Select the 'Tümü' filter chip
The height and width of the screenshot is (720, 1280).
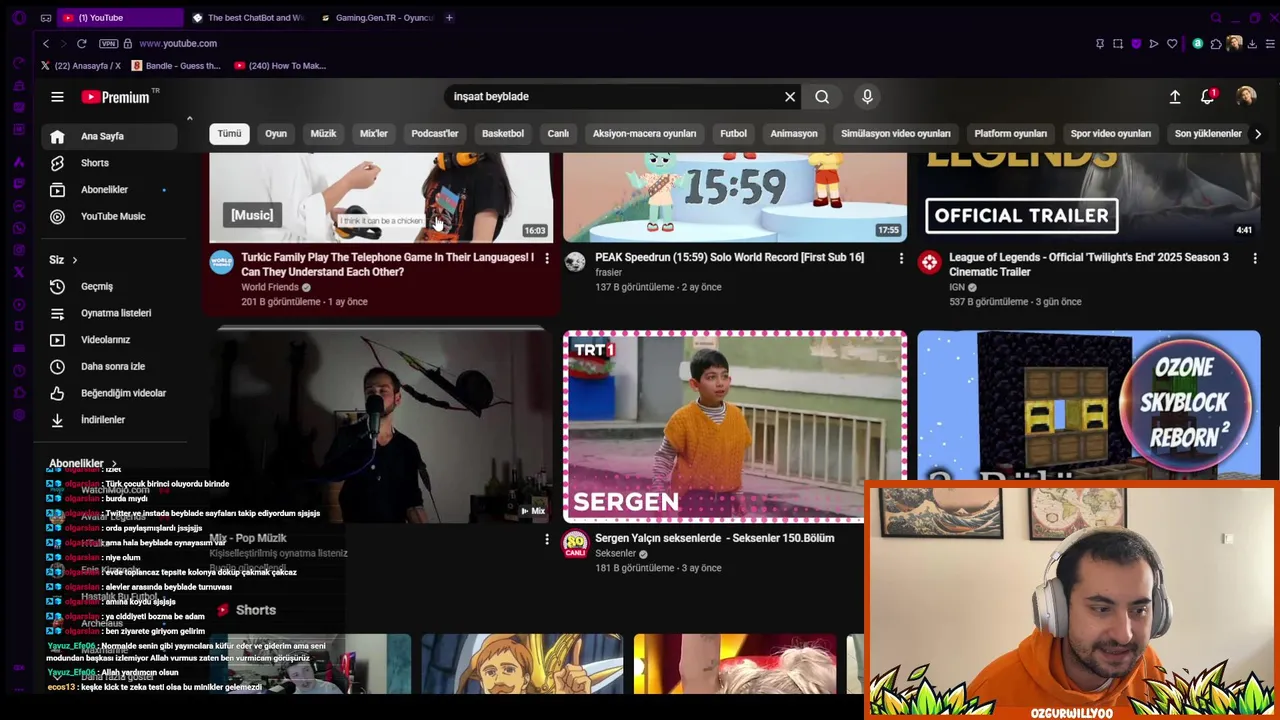coord(229,134)
